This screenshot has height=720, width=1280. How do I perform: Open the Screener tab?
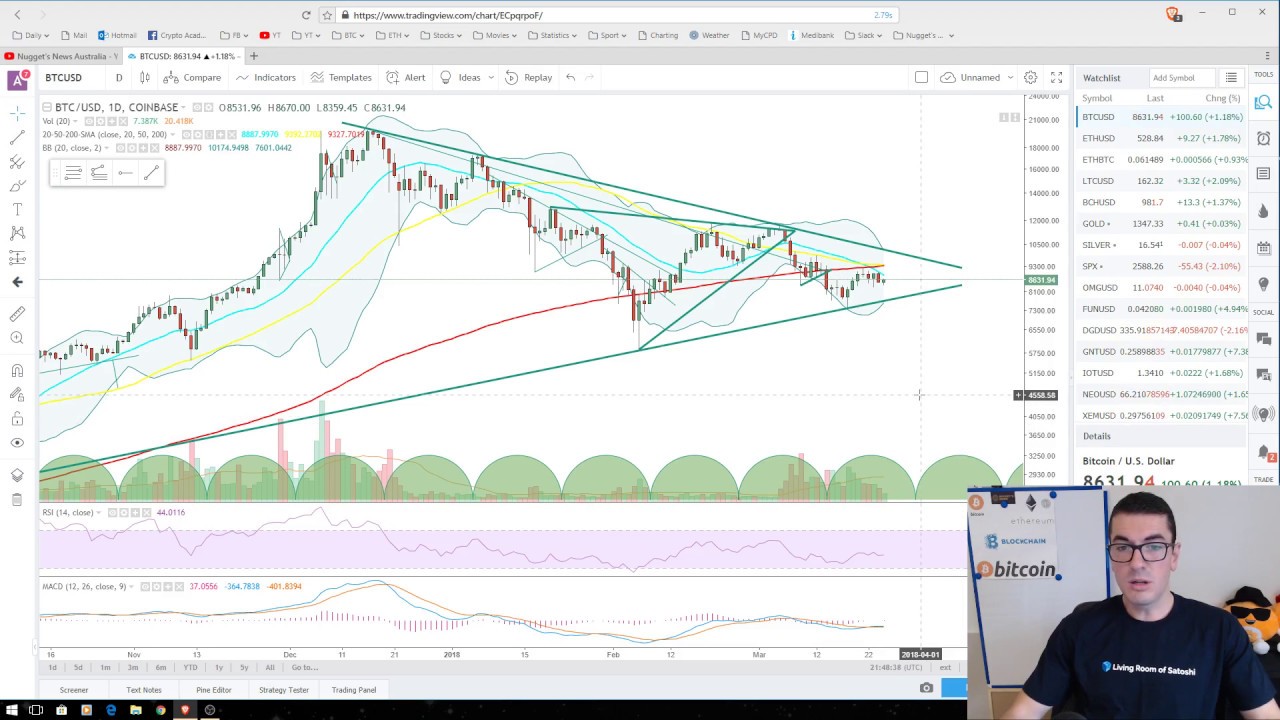point(73,690)
